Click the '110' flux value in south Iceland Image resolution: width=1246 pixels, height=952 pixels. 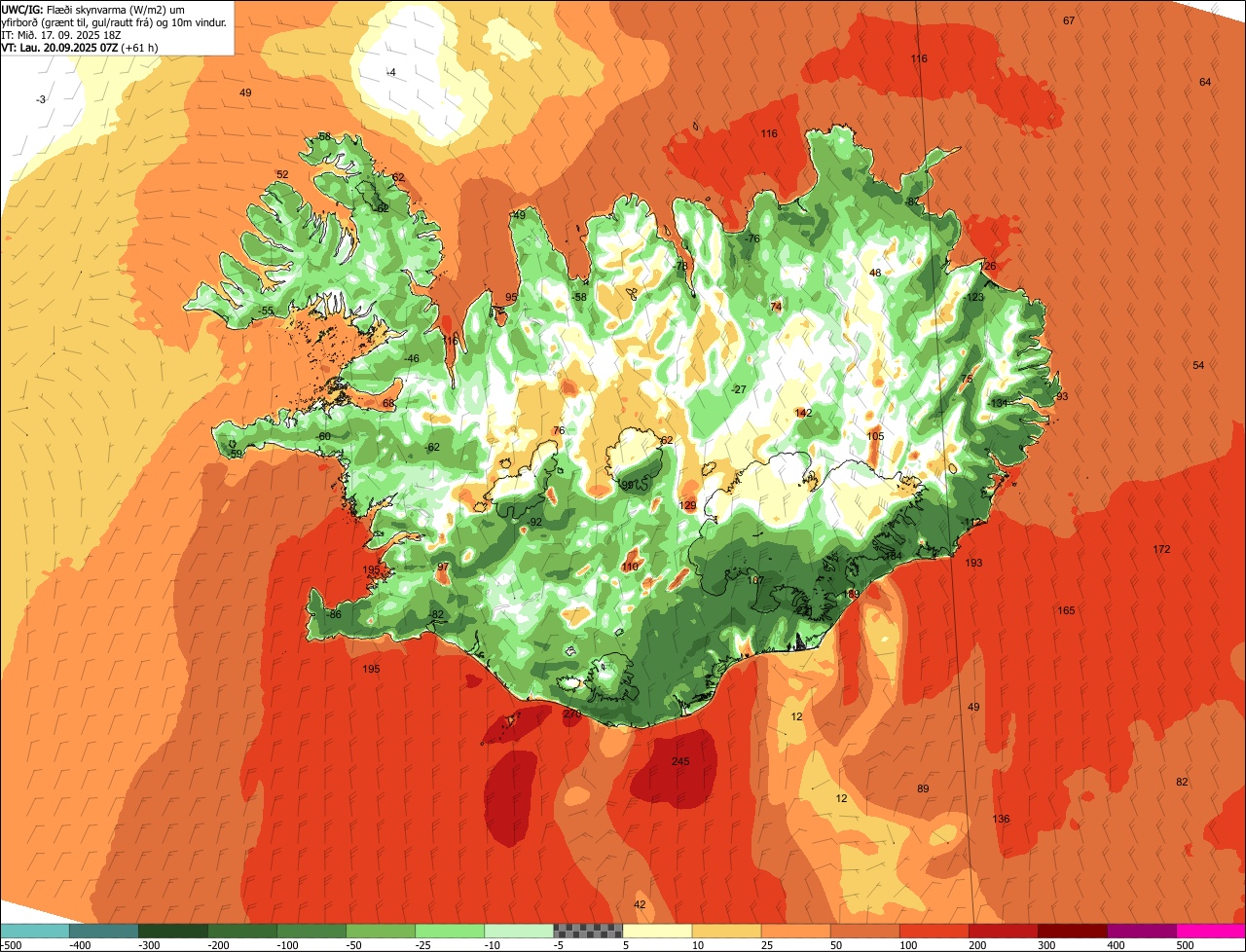630,568
